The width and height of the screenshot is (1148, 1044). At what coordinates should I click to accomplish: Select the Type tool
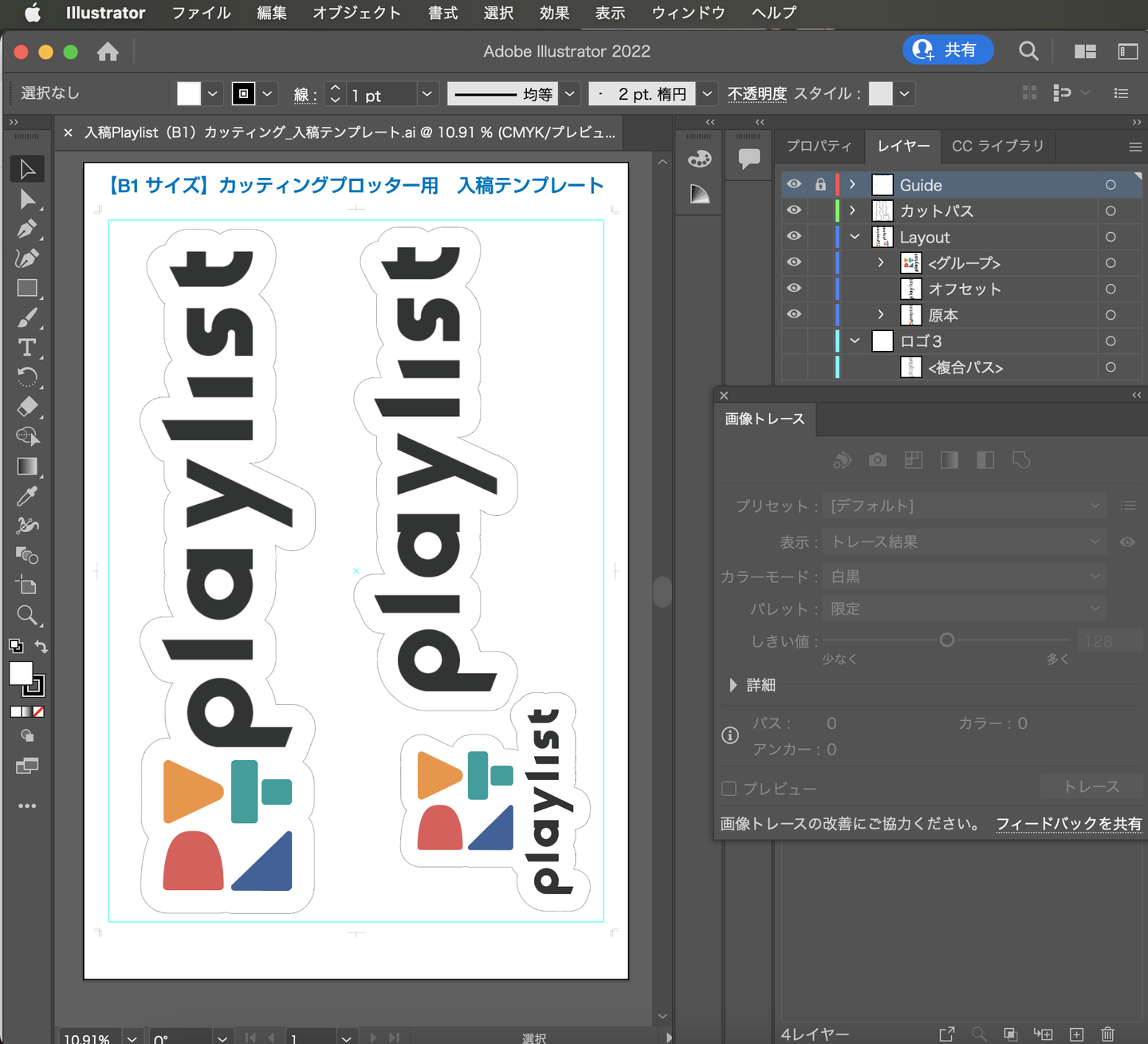[27, 348]
